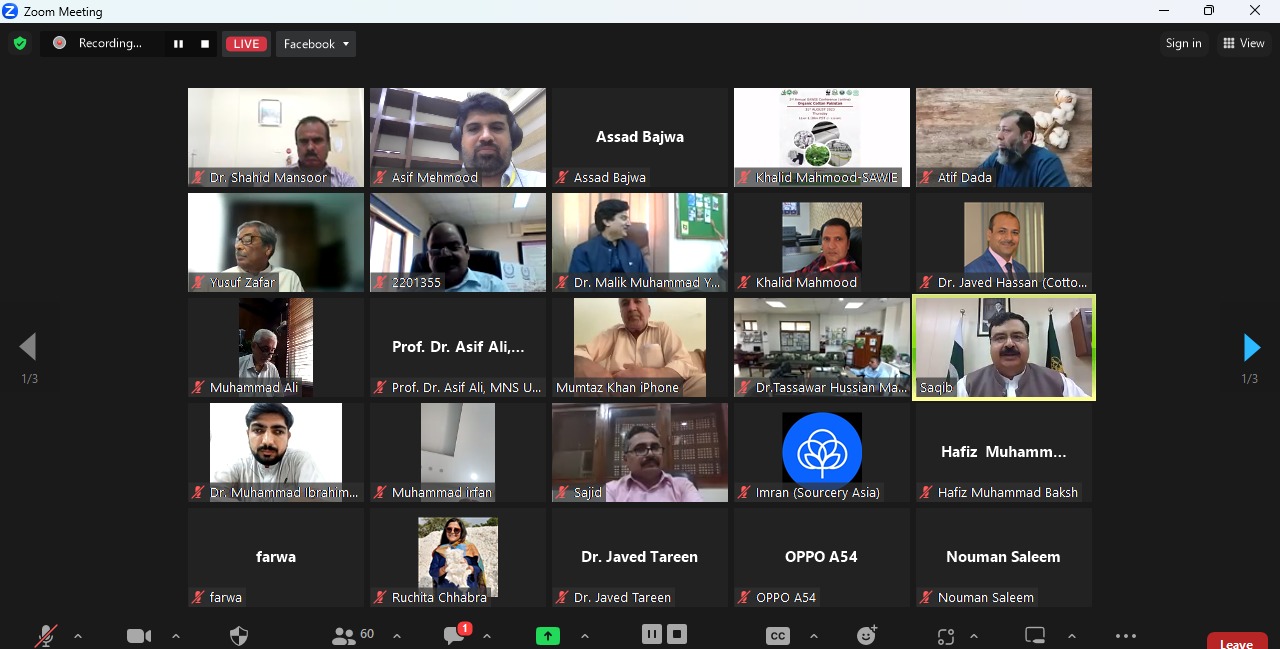Toggle the video camera on
This screenshot has height=649, width=1280.
[139, 636]
